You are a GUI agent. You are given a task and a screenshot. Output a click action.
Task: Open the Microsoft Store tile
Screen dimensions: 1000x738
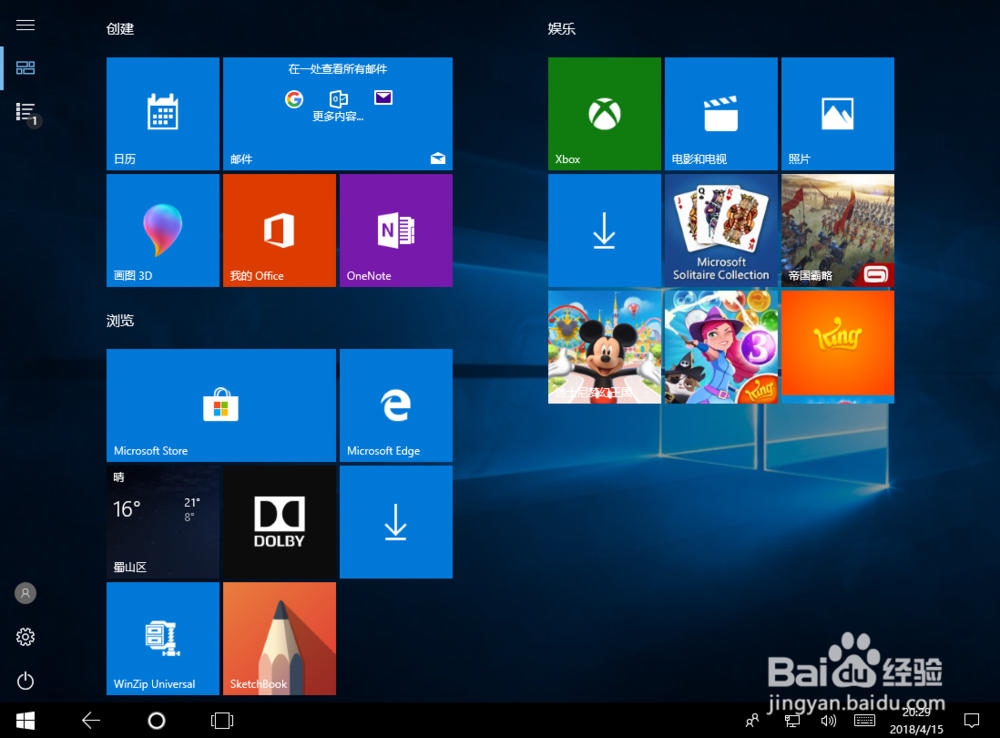pos(221,405)
